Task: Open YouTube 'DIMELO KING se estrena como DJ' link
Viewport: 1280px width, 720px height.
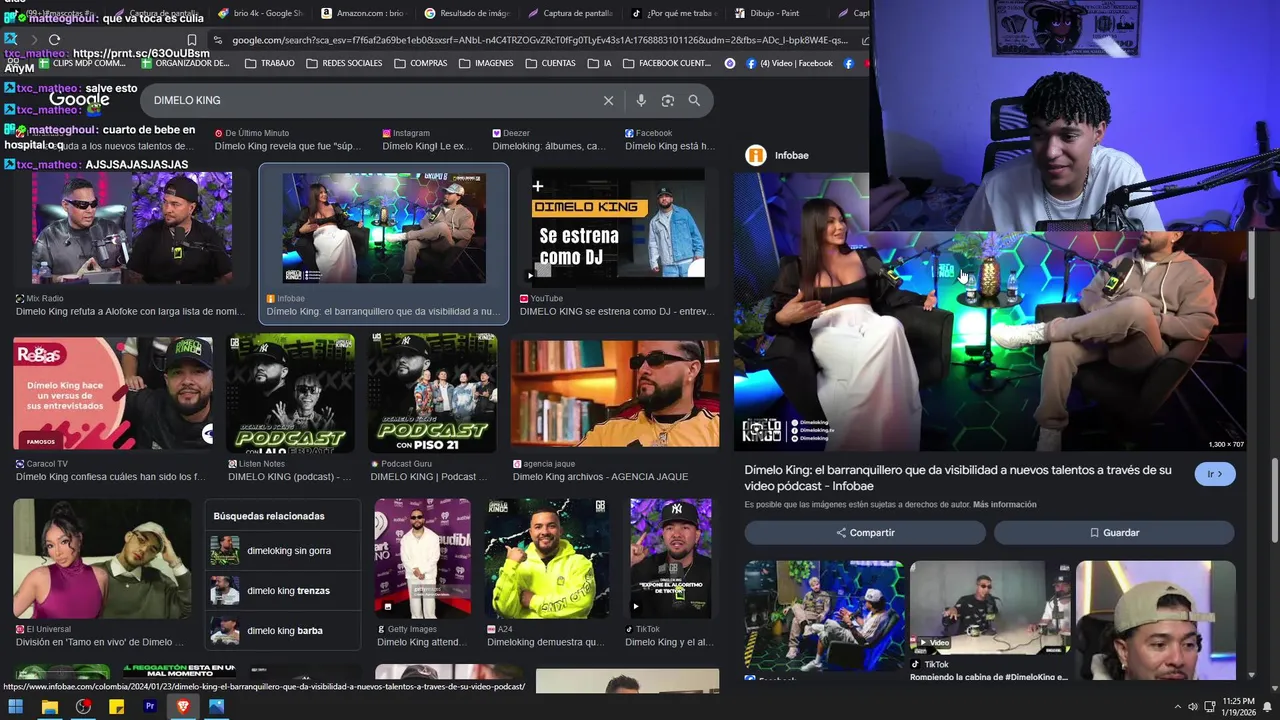Action: [617, 311]
